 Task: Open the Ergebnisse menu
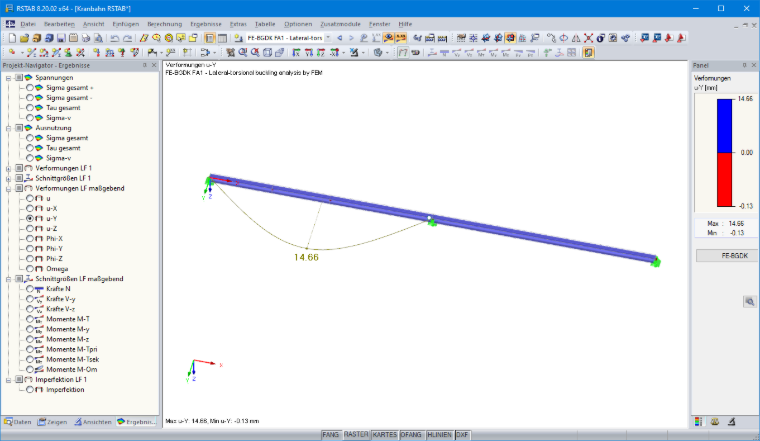pos(206,24)
